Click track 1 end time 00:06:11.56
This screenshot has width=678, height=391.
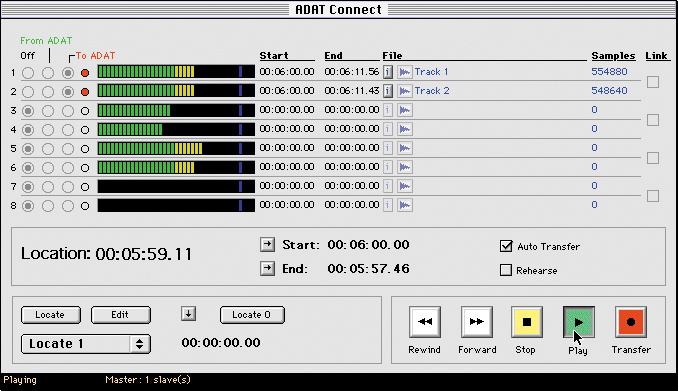click(x=352, y=72)
